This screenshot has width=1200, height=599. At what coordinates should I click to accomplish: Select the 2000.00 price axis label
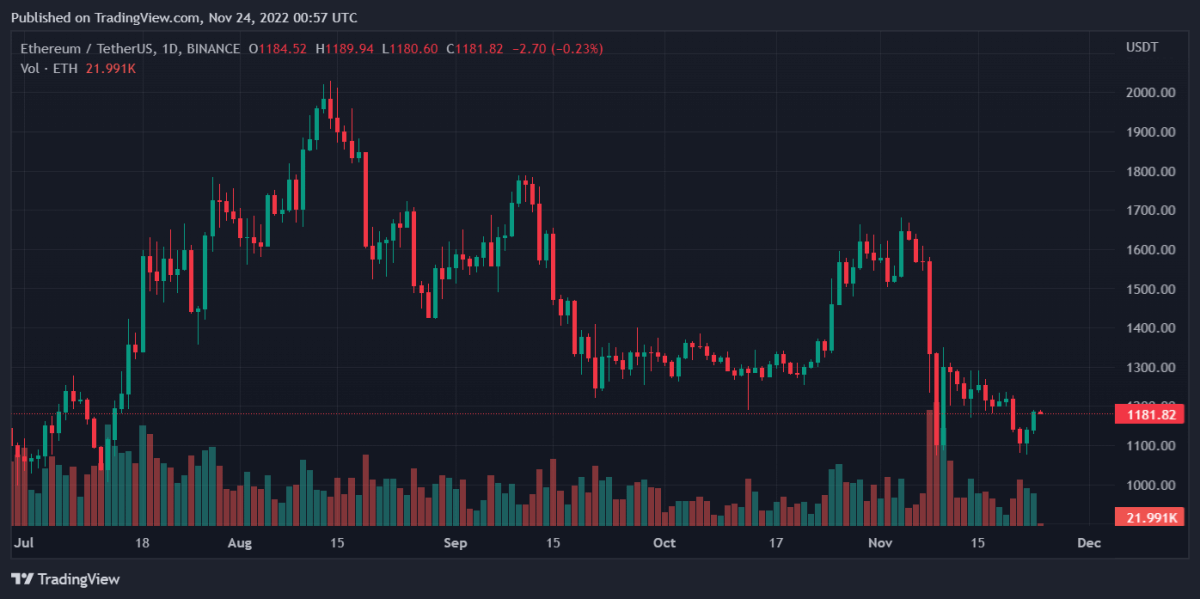[x=1149, y=93]
